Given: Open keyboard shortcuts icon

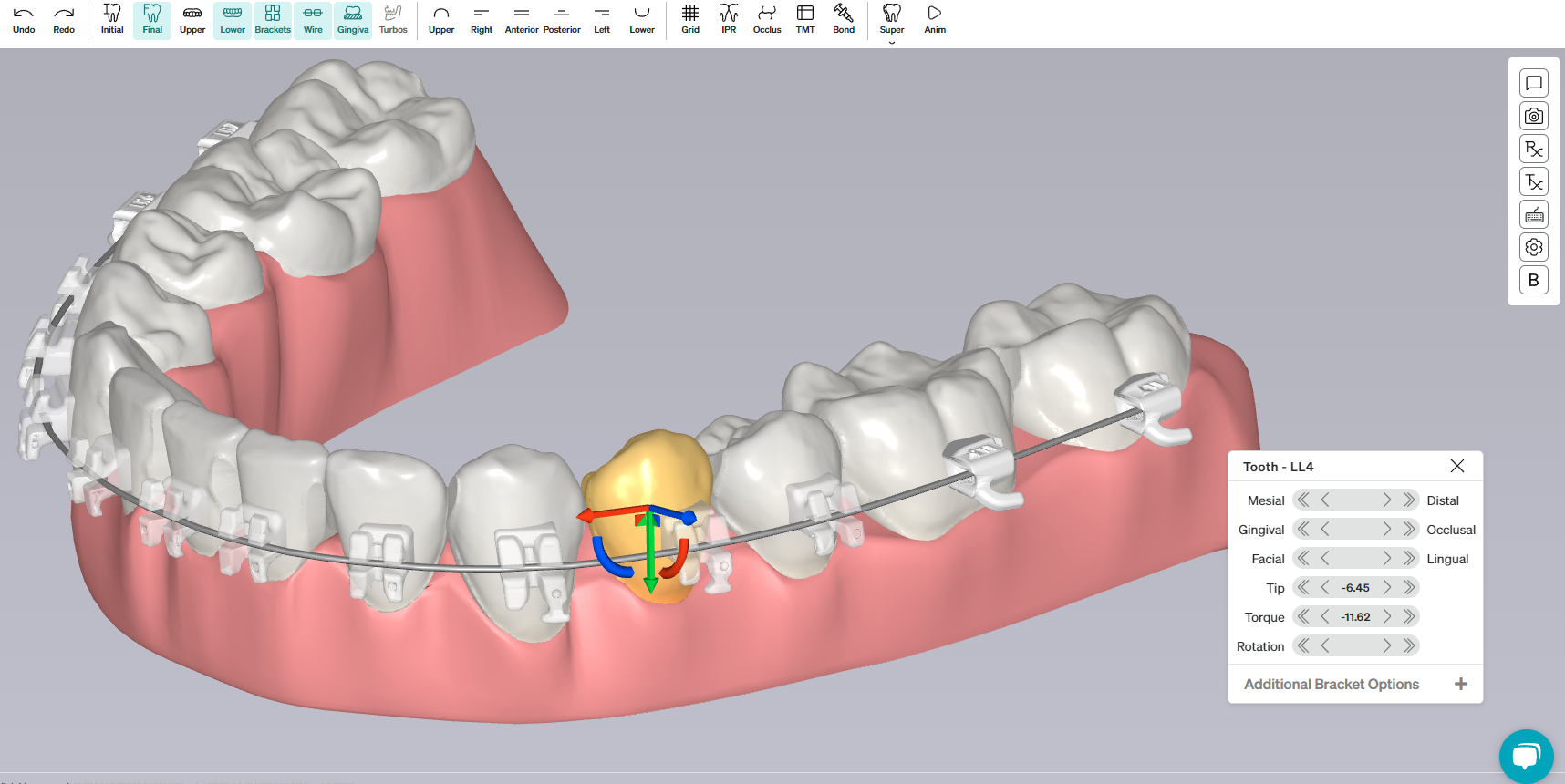Looking at the screenshot, I should pyautogui.click(x=1534, y=214).
